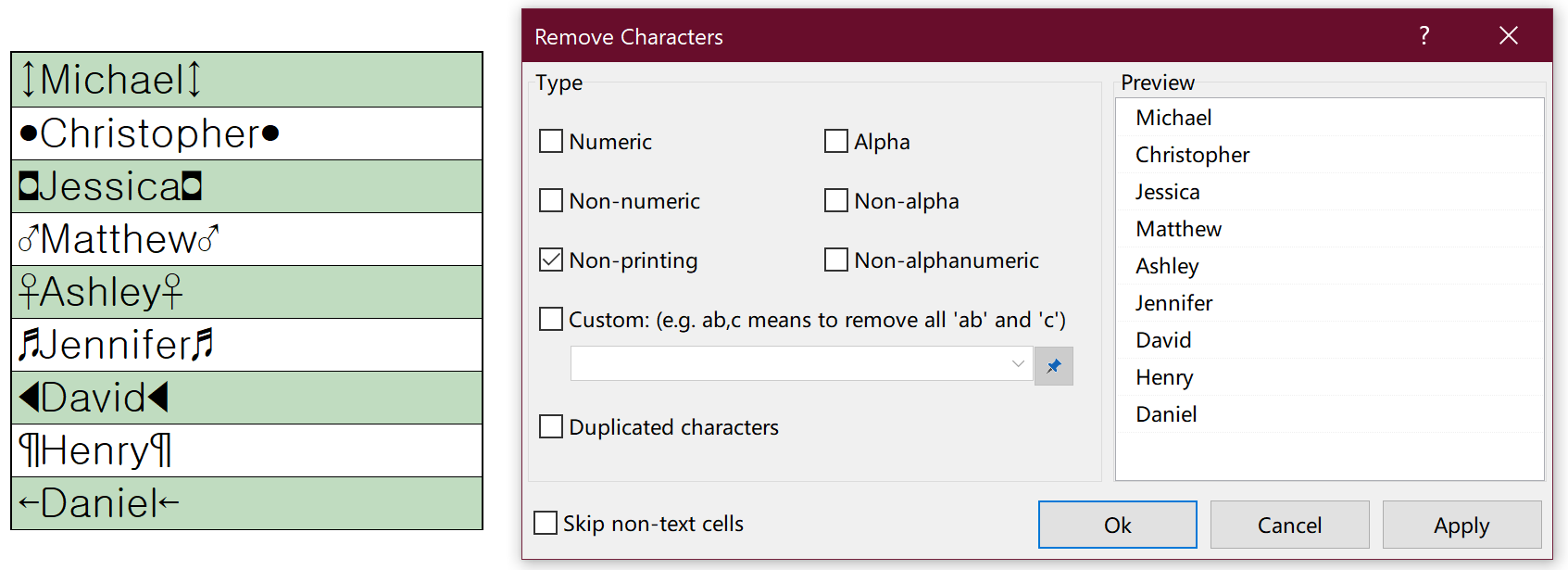Enable the Numeric checkbox
The width and height of the screenshot is (1568, 570).
coord(550,141)
